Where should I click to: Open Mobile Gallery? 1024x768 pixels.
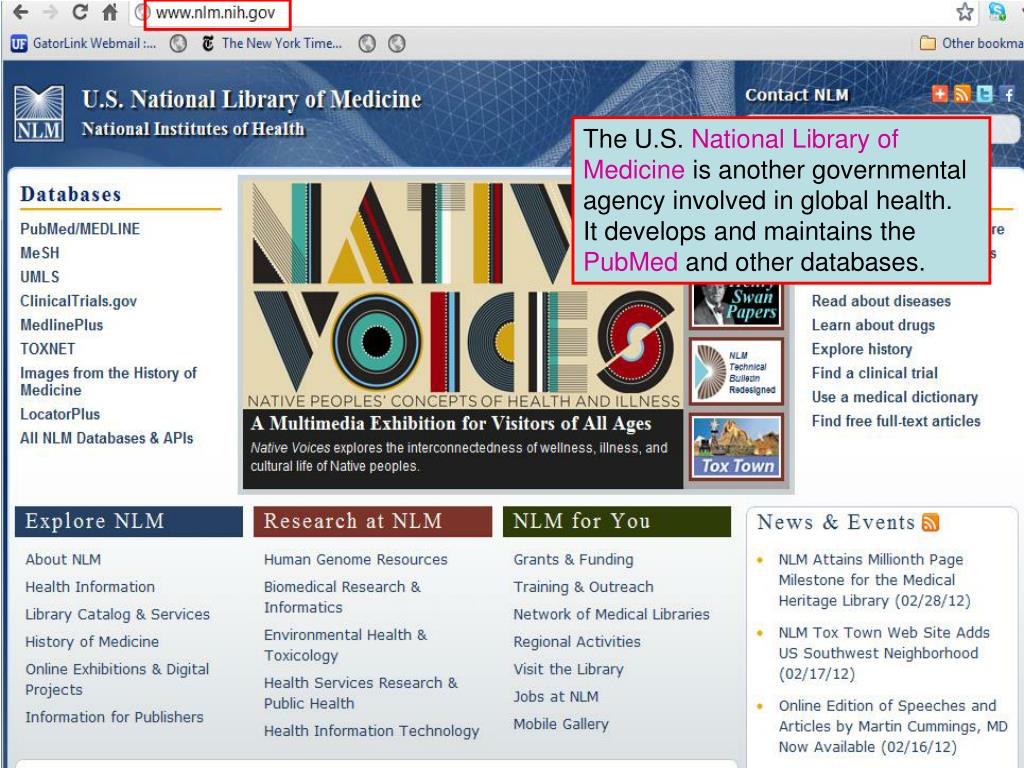pyautogui.click(x=561, y=724)
